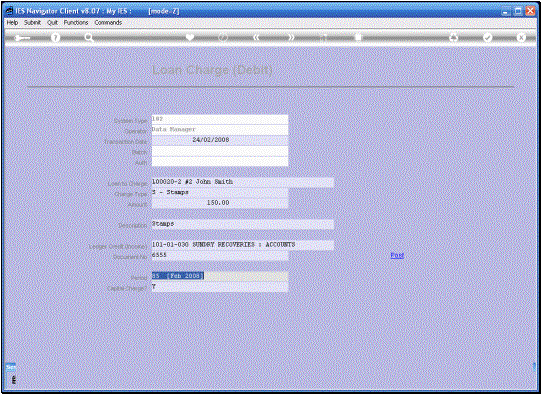Viewport: 541px width, 394px height.
Task: Click the key icon in the toolbar
Action: coord(22,38)
